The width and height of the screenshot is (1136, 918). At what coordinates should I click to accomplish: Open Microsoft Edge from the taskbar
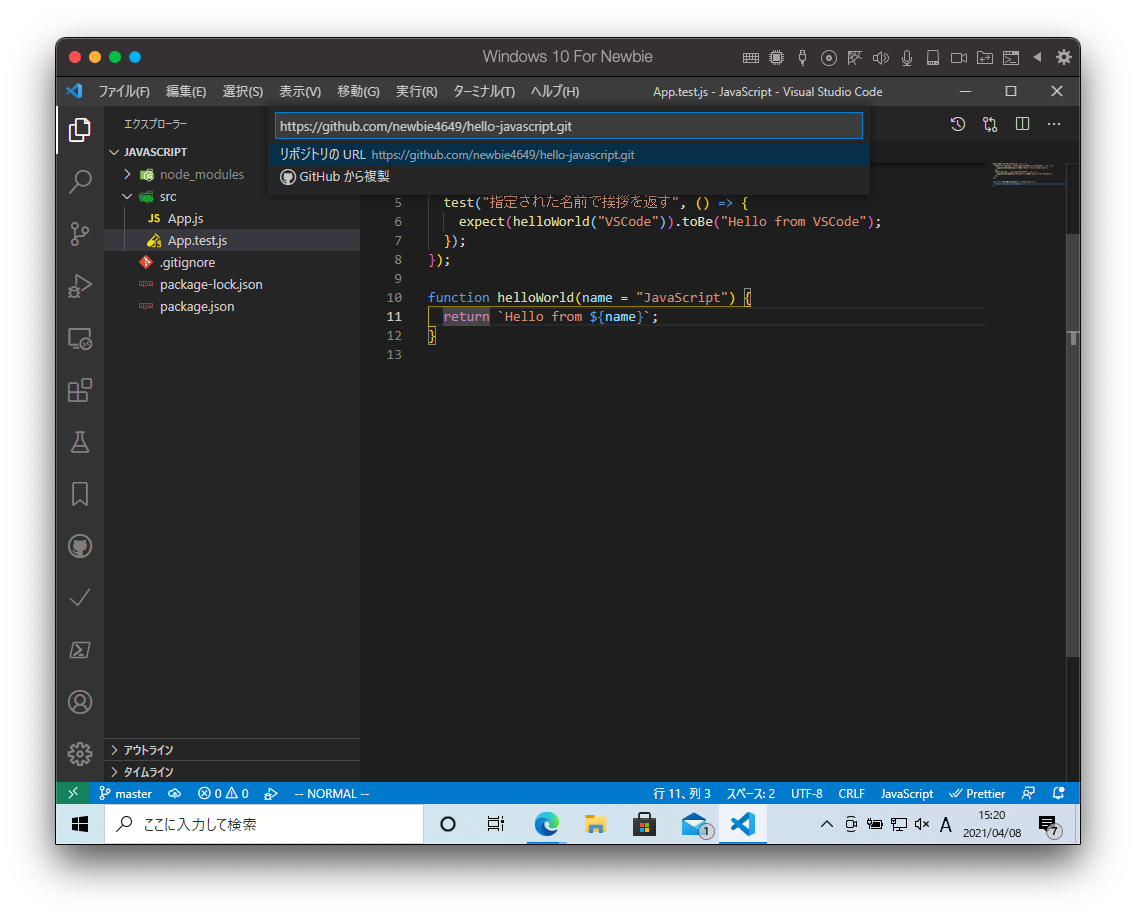point(546,824)
